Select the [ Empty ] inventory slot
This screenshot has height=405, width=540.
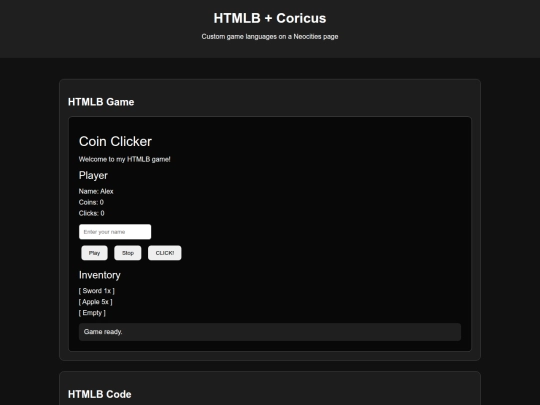92,313
